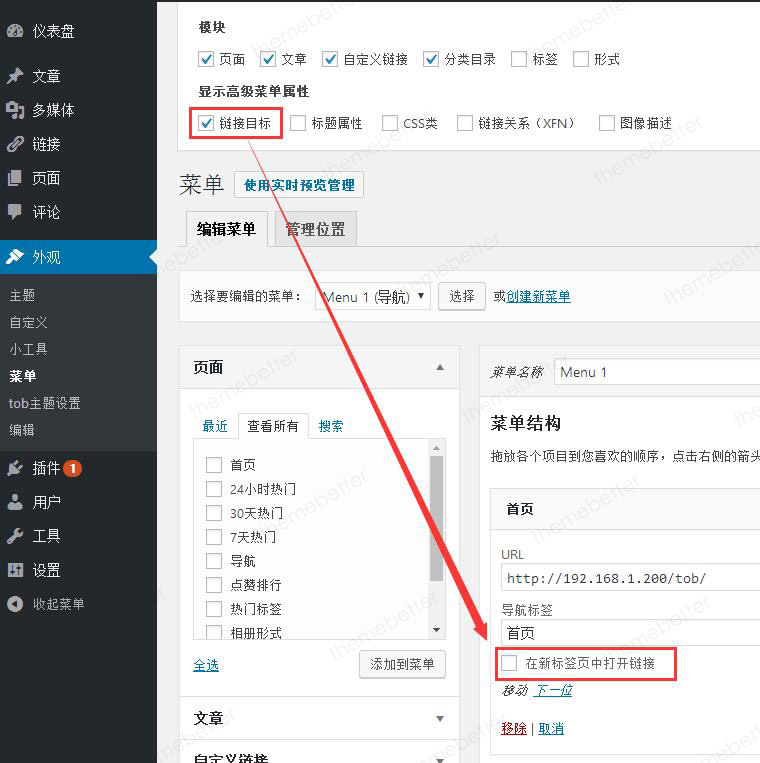
Task: Open the Plugins plug icon (插件)
Action: (x=15, y=468)
